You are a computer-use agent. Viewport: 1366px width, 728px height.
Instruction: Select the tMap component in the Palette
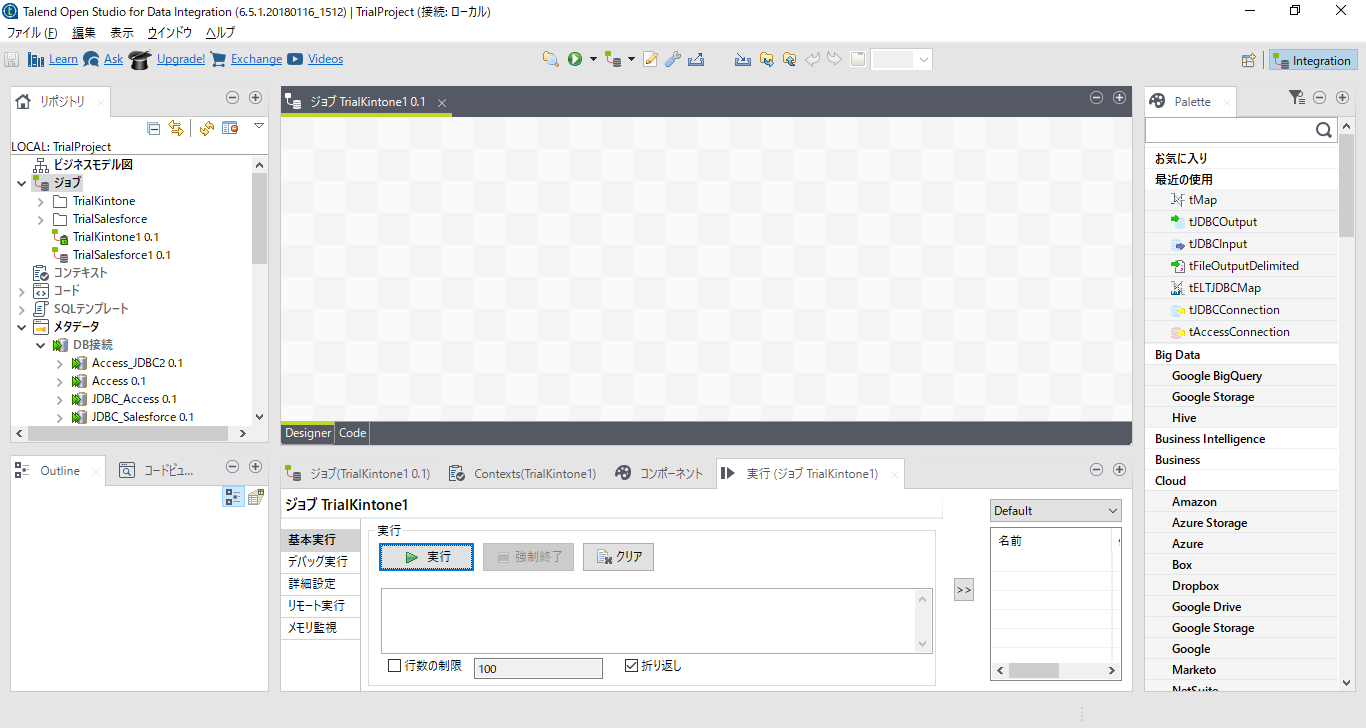coord(1203,199)
